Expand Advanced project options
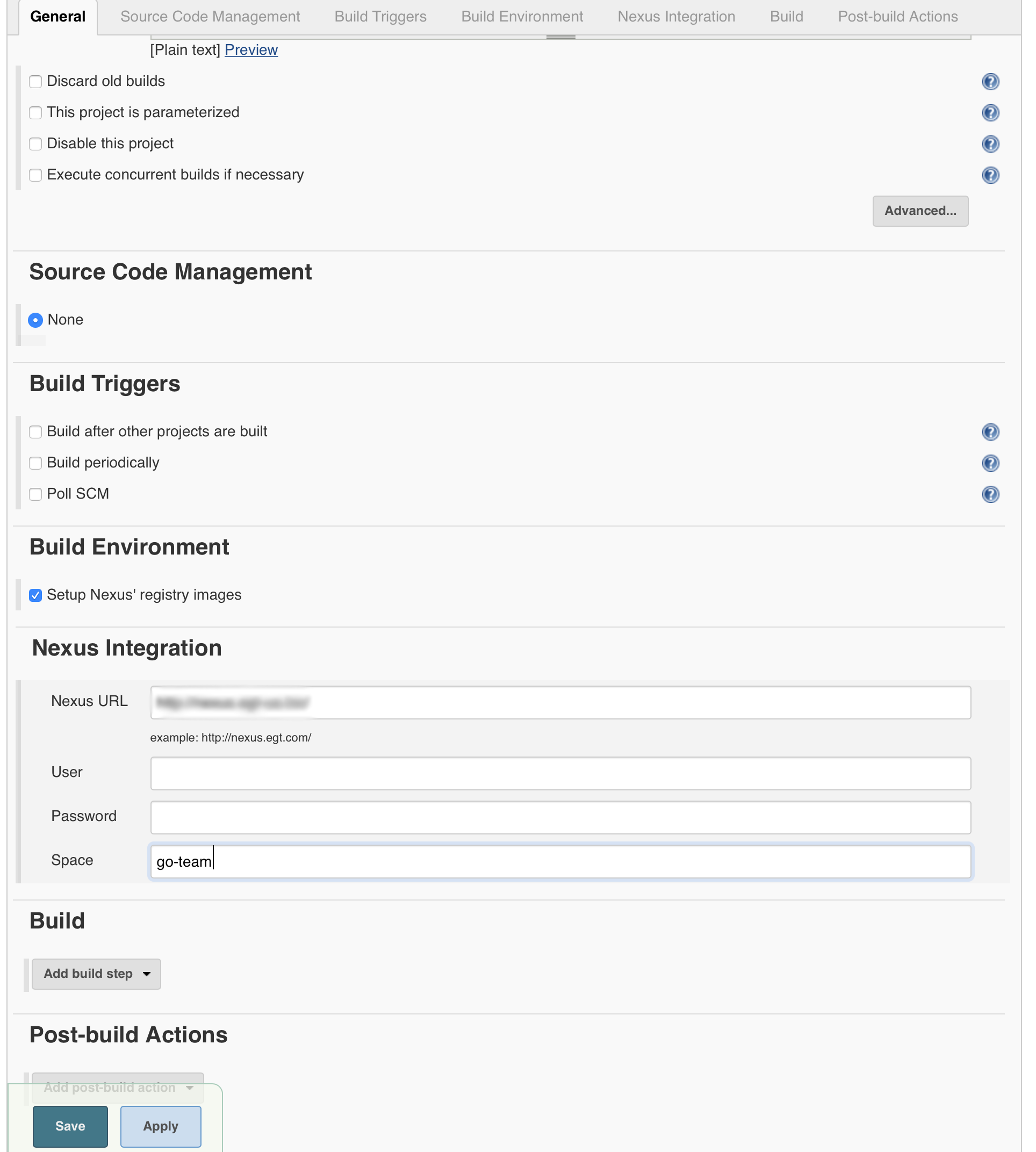Image resolution: width=1036 pixels, height=1152 pixels. point(920,211)
